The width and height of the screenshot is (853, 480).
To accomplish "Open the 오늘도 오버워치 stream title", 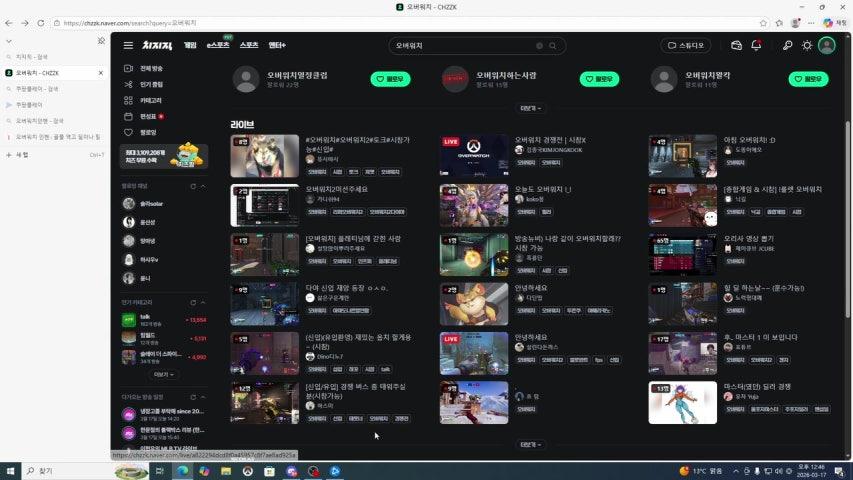I will pos(542,189).
